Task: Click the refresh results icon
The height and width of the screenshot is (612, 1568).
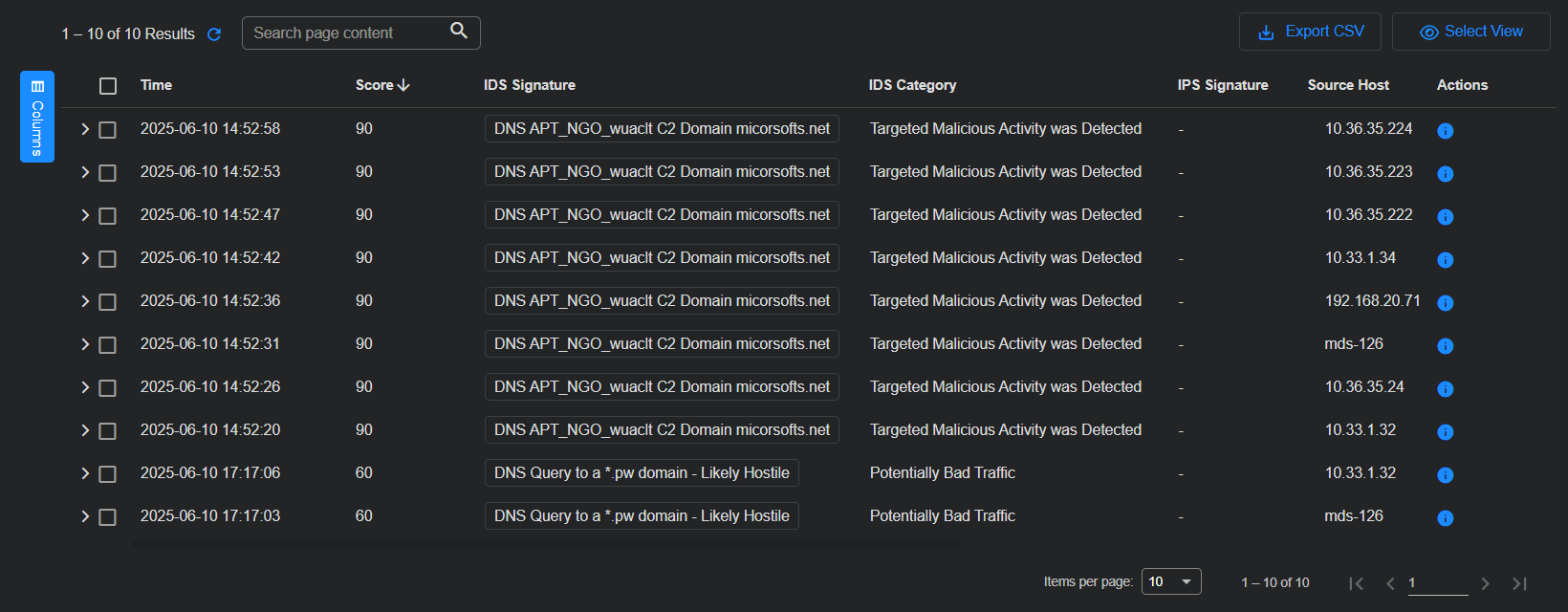Action: tap(214, 34)
